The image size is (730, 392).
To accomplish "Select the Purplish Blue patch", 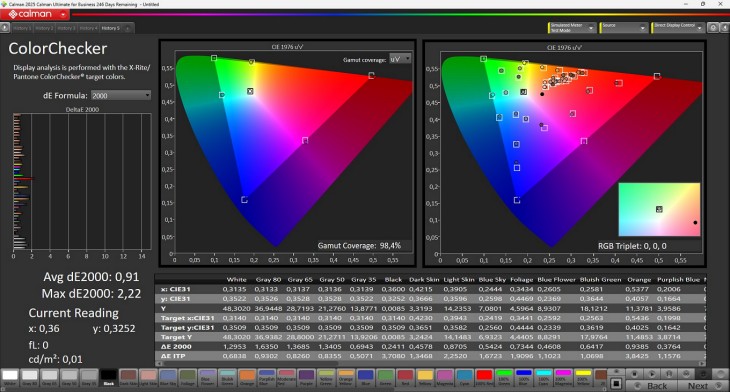I will click(267, 378).
